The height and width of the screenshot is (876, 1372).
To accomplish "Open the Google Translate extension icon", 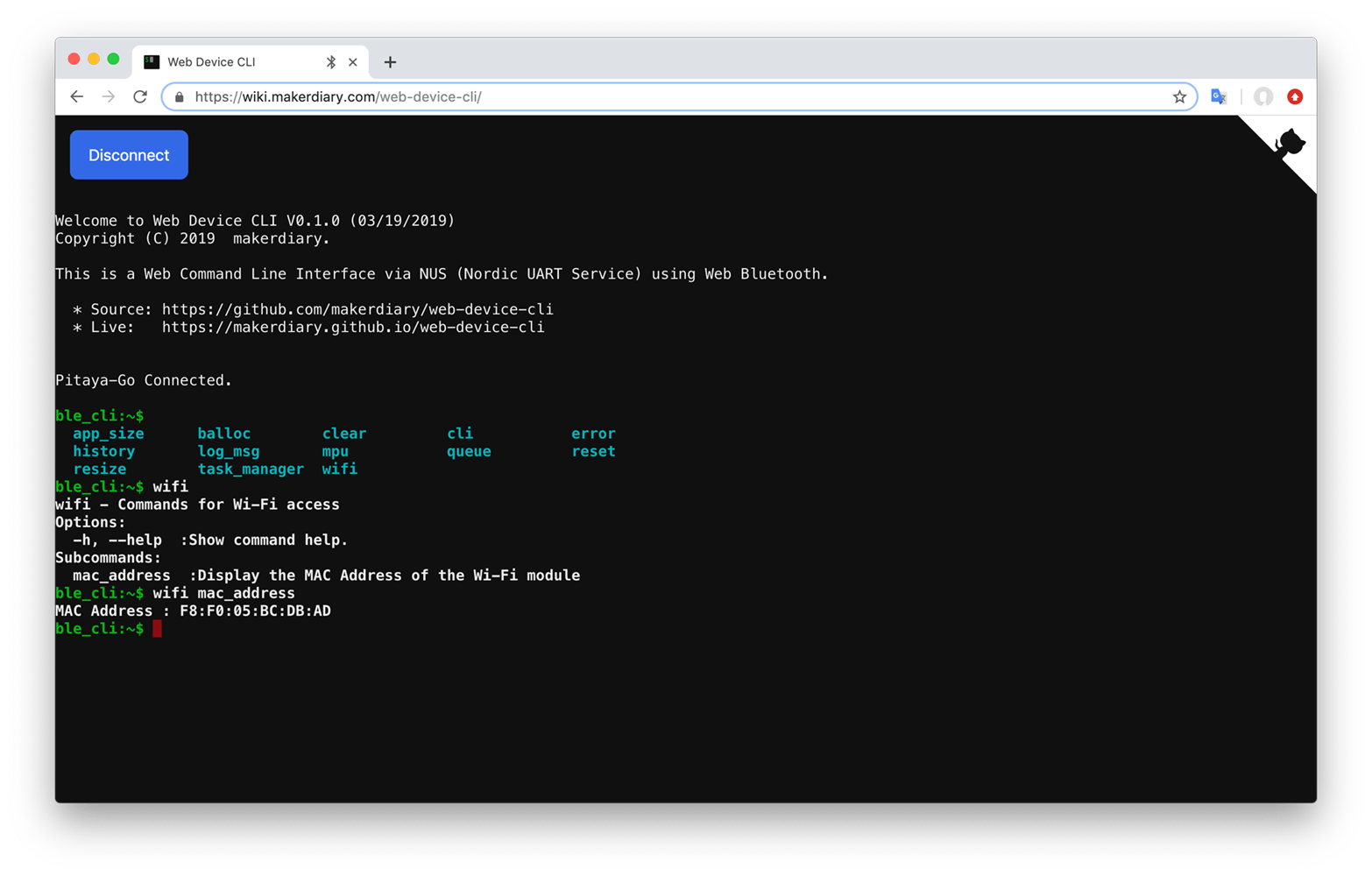I will point(1219,96).
